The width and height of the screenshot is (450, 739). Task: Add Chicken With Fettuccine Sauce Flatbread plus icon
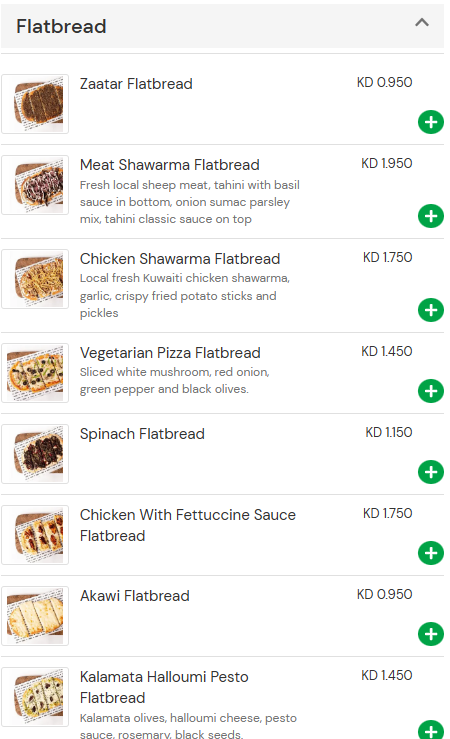point(431,553)
